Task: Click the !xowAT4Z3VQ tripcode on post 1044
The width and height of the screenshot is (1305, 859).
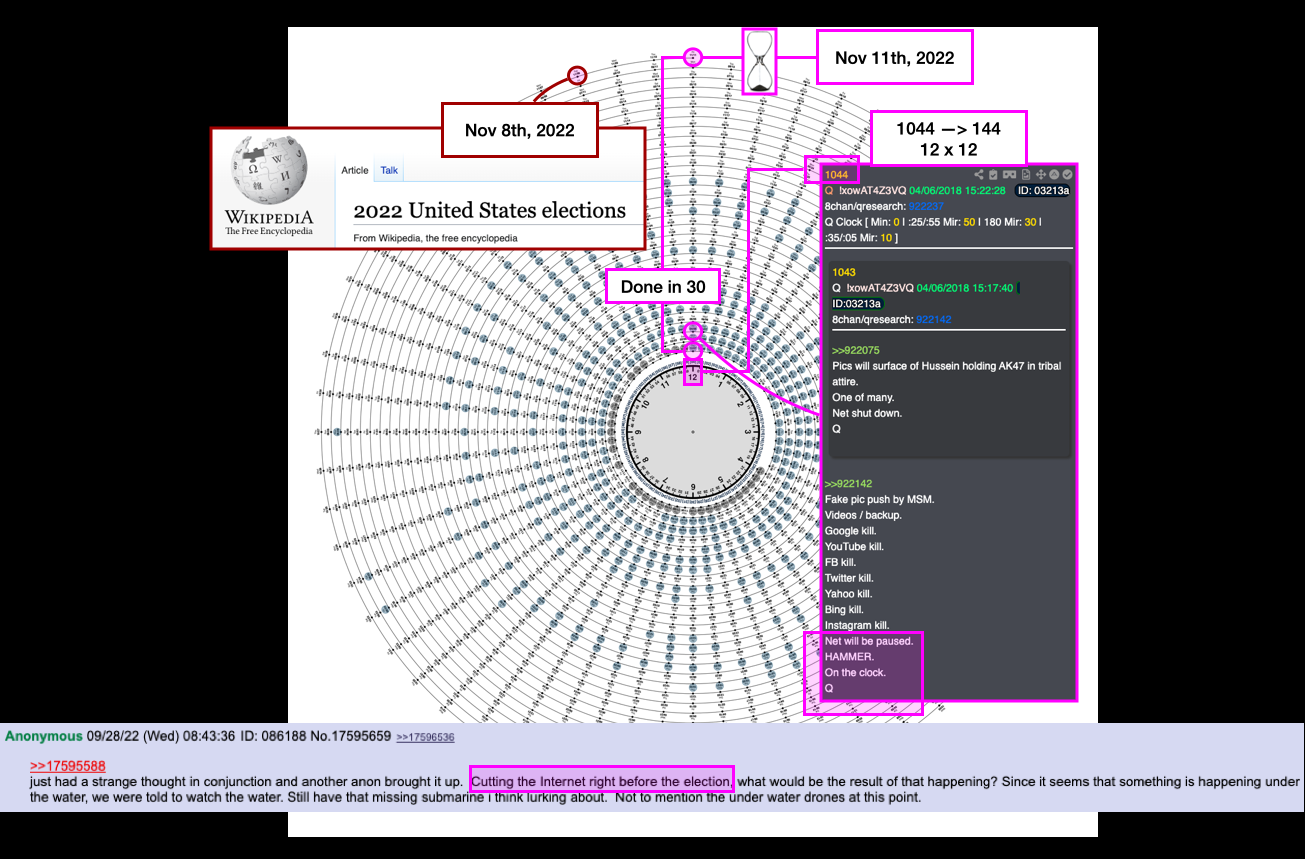Action: coord(872,191)
